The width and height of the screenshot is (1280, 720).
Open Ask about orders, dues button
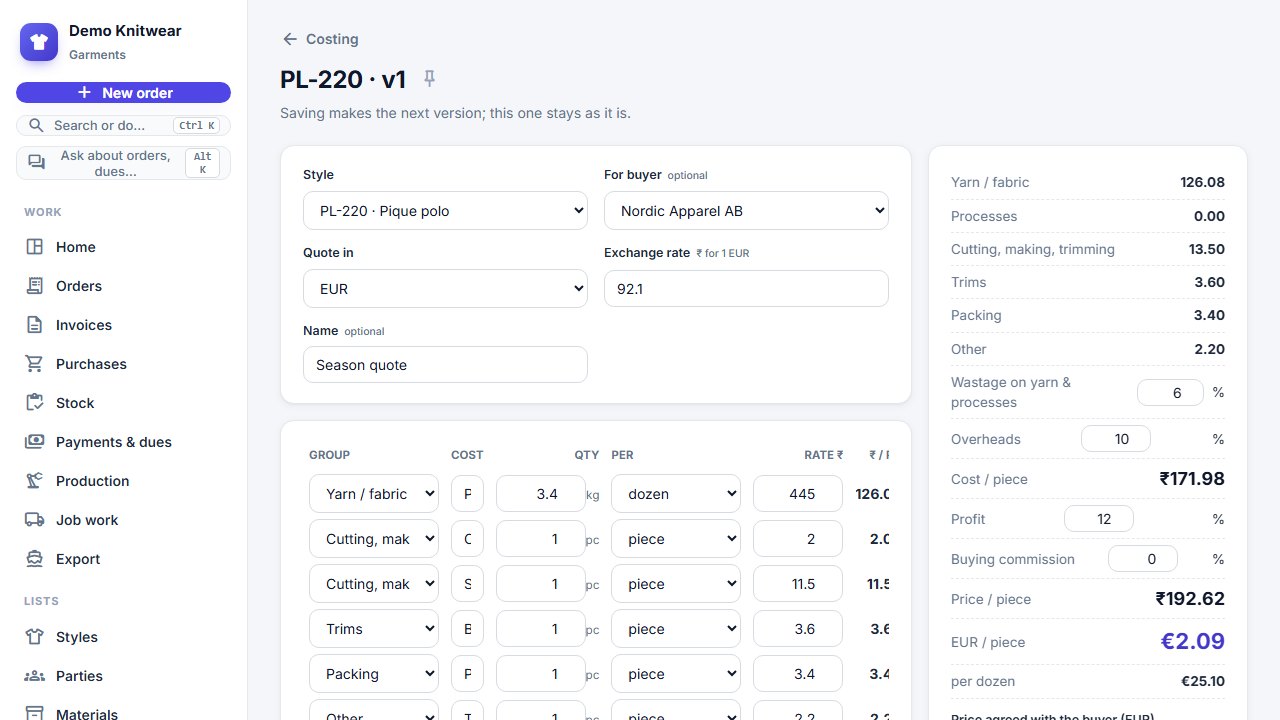point(123,163)
